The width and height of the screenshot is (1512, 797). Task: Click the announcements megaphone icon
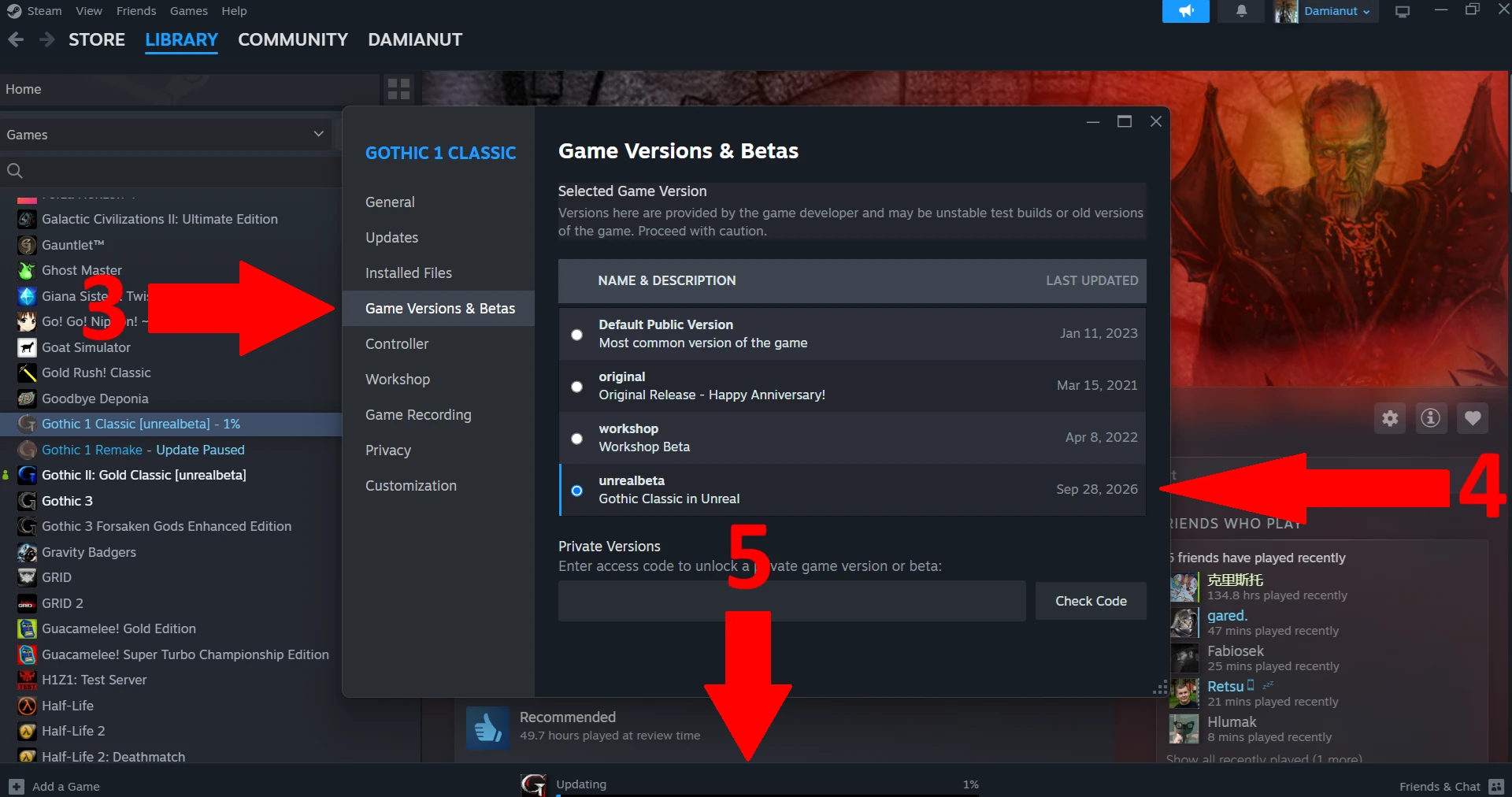click(x=1185, y=11)
